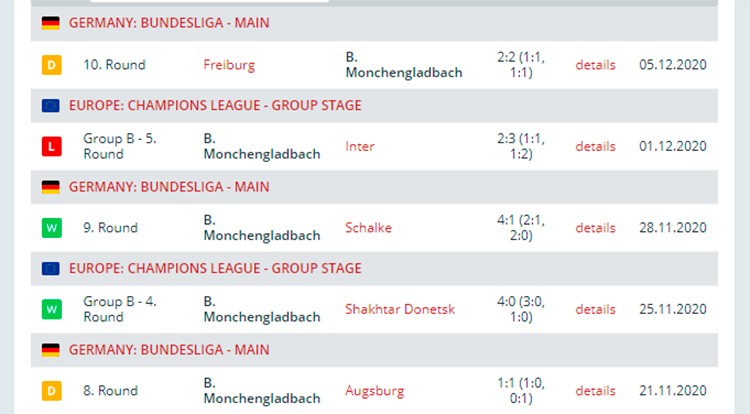Image resolution: width=750 pixels, height=414 pixels.
Task: Open the Champions League - Group Stage header above Inter
Action: pyautogui.click(x=215, y=105)
